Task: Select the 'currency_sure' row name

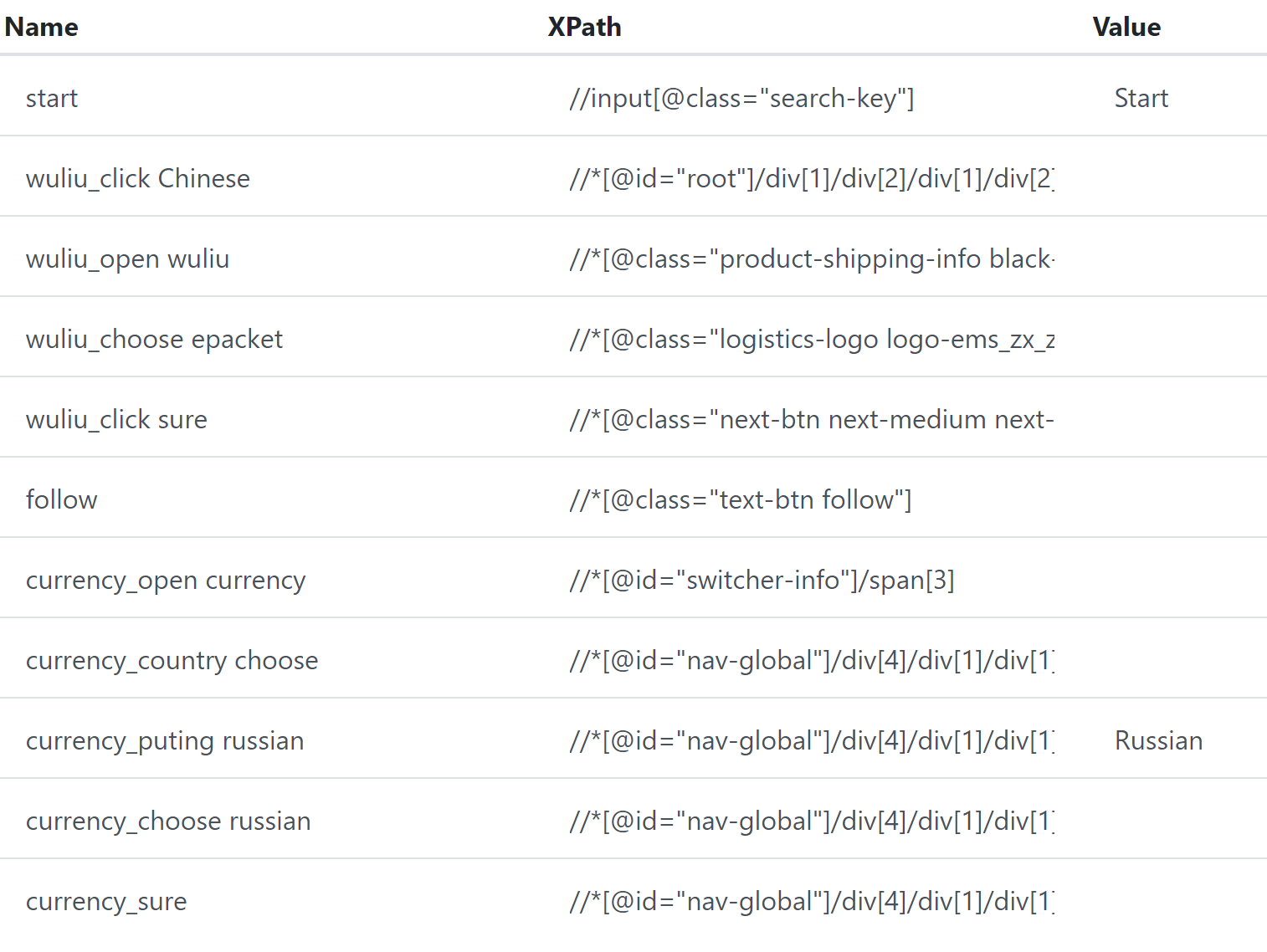Action: point(106,902)
